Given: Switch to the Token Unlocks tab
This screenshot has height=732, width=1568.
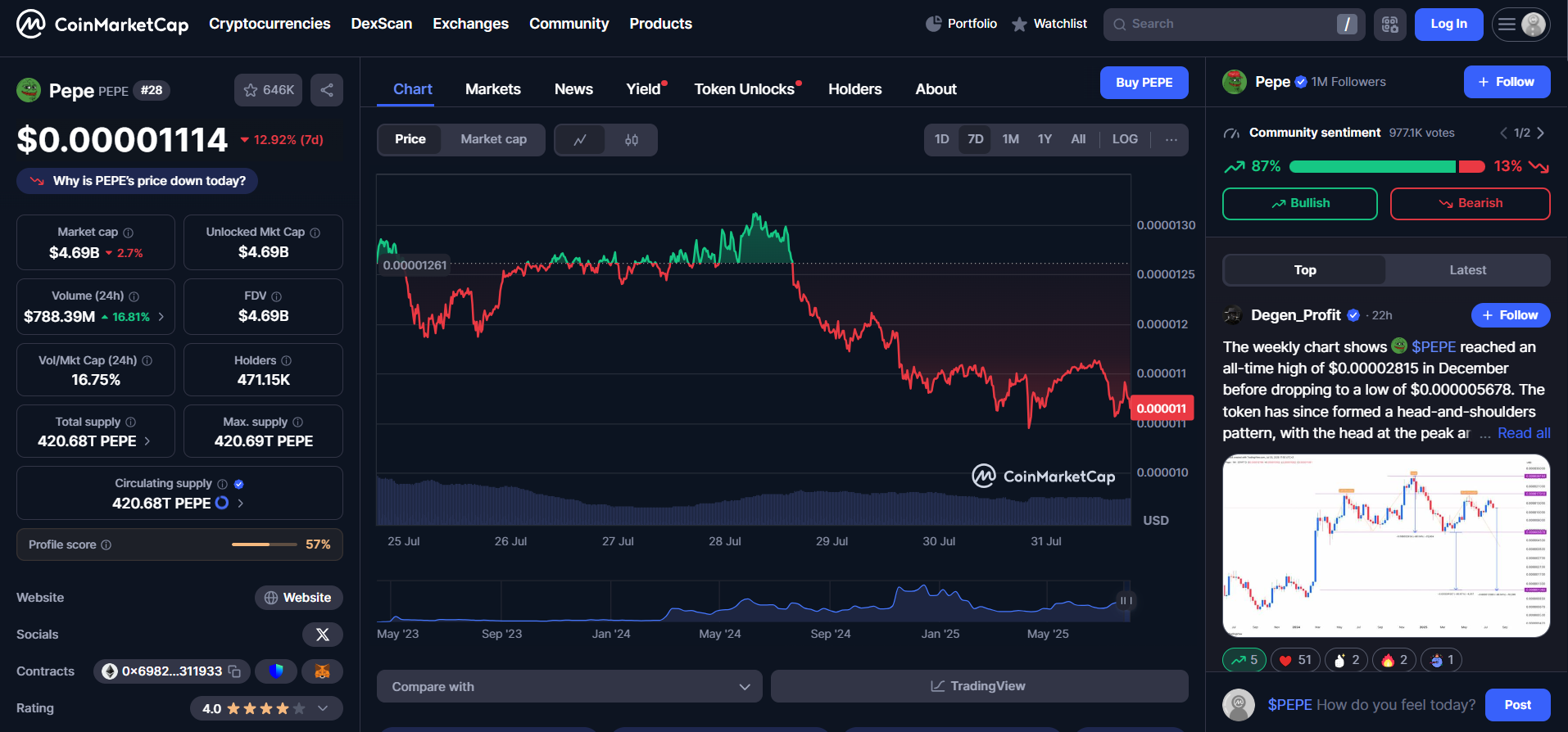Looking at the screenshot, I should pos(745,89).
